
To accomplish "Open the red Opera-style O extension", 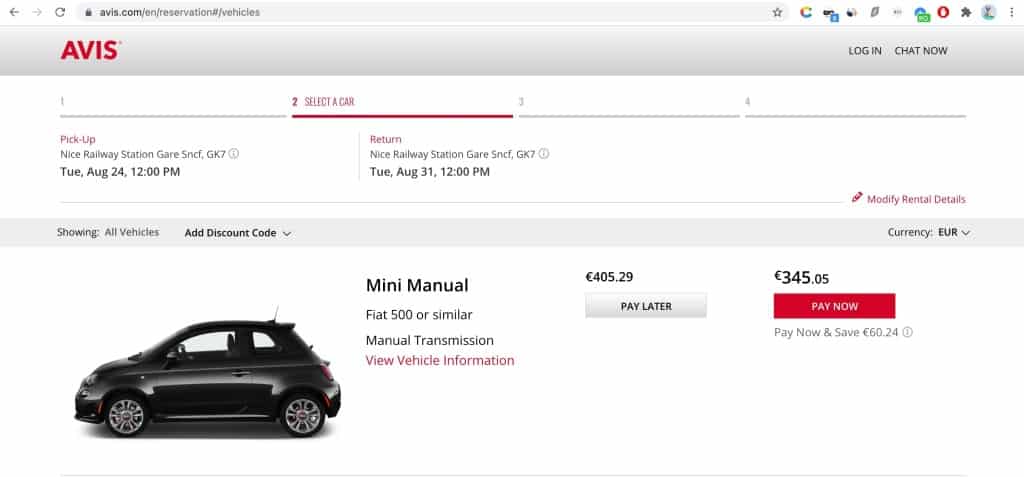I will (x=943, y=12).
